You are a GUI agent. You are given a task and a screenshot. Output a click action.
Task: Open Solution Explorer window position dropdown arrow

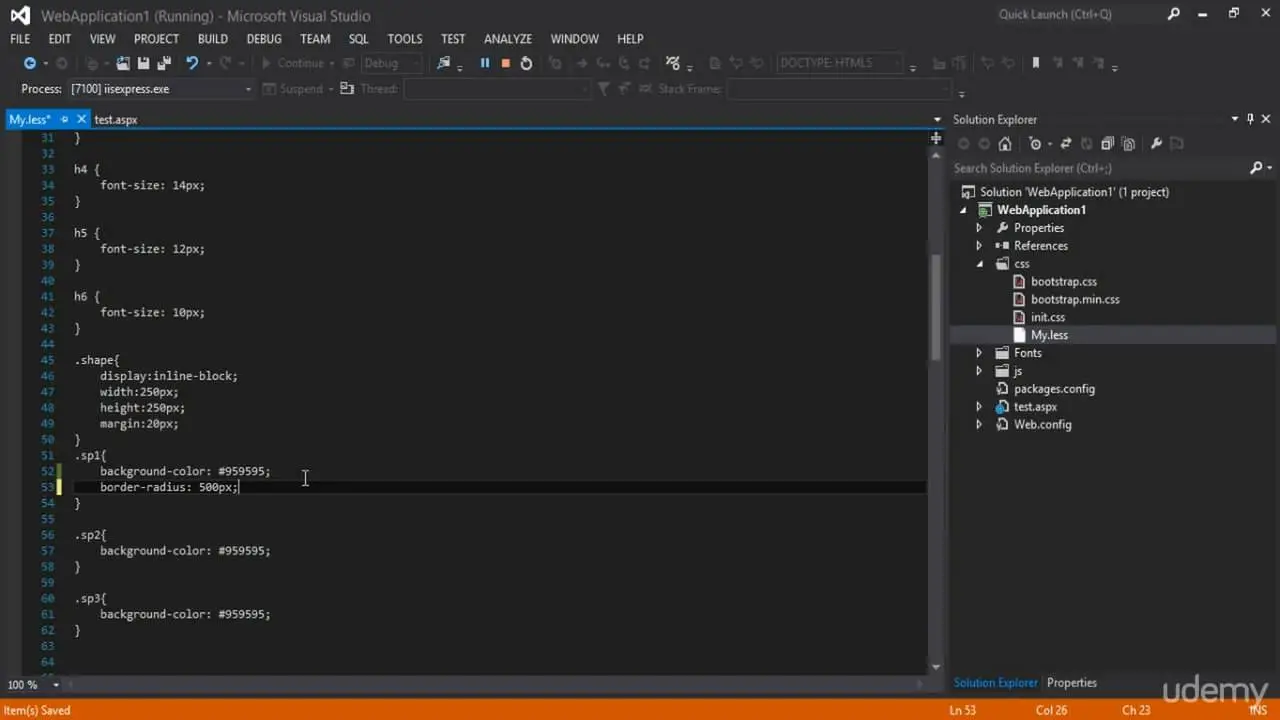pyautogui.click(x=1235, y=119)
